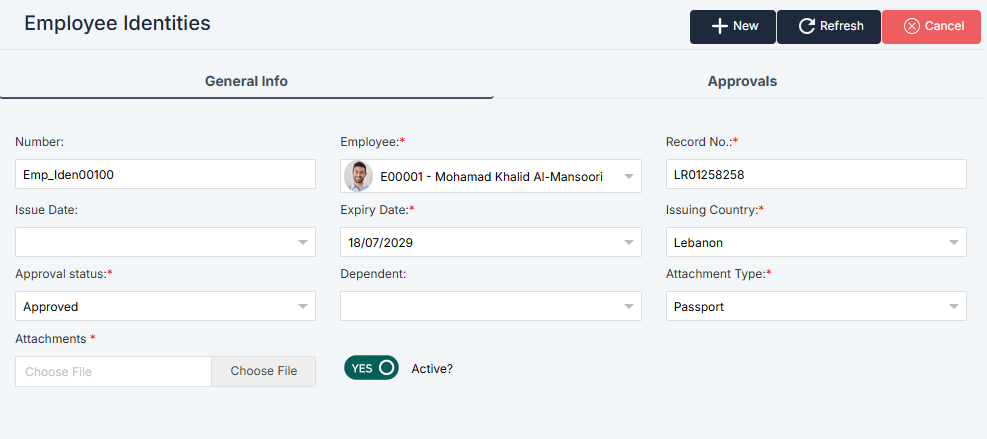The image size is (987, 439).
Task: Expand the Attachment Type dropdown
Action: click(954, 306)
